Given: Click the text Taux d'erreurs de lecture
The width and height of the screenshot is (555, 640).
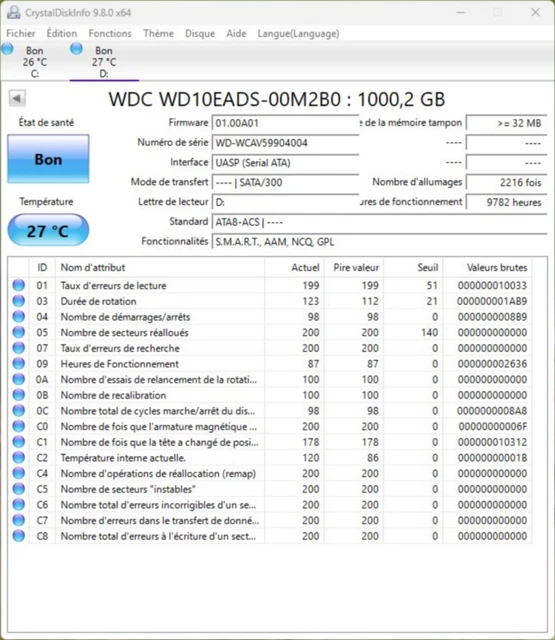Looking at the screenshot, I should [113, 285].
